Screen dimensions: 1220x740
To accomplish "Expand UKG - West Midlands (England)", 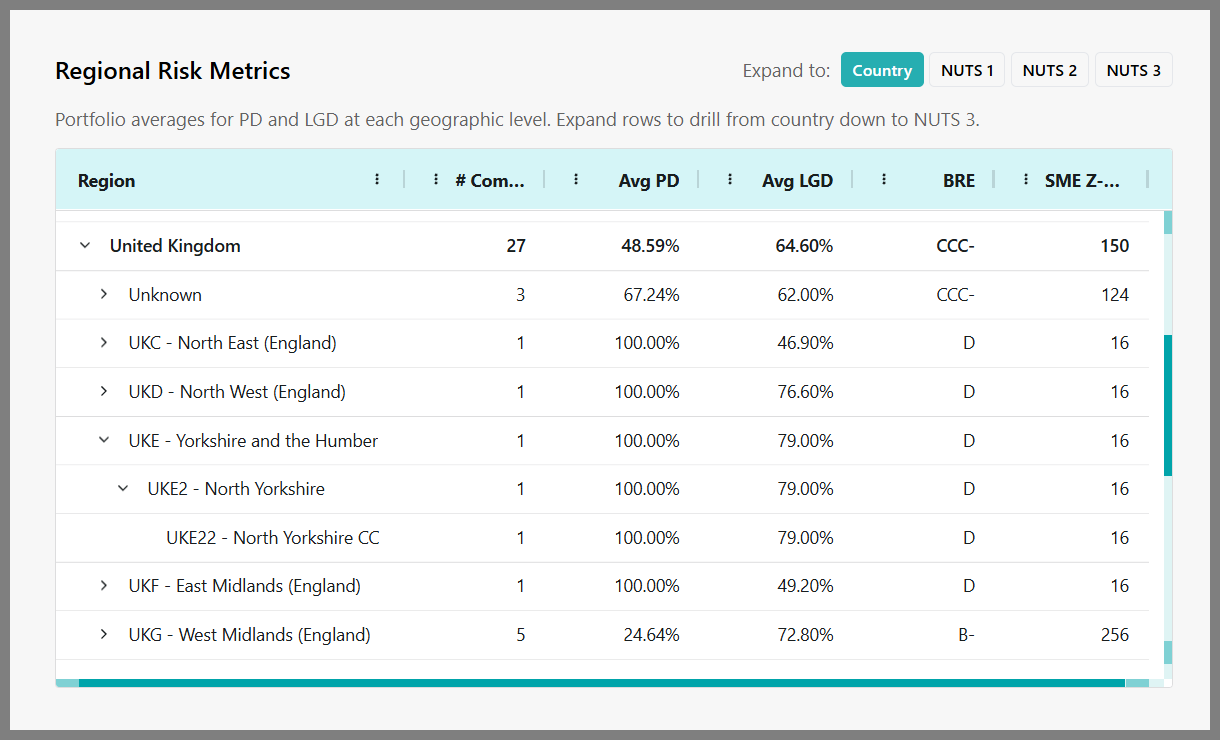I will (104, 634).
